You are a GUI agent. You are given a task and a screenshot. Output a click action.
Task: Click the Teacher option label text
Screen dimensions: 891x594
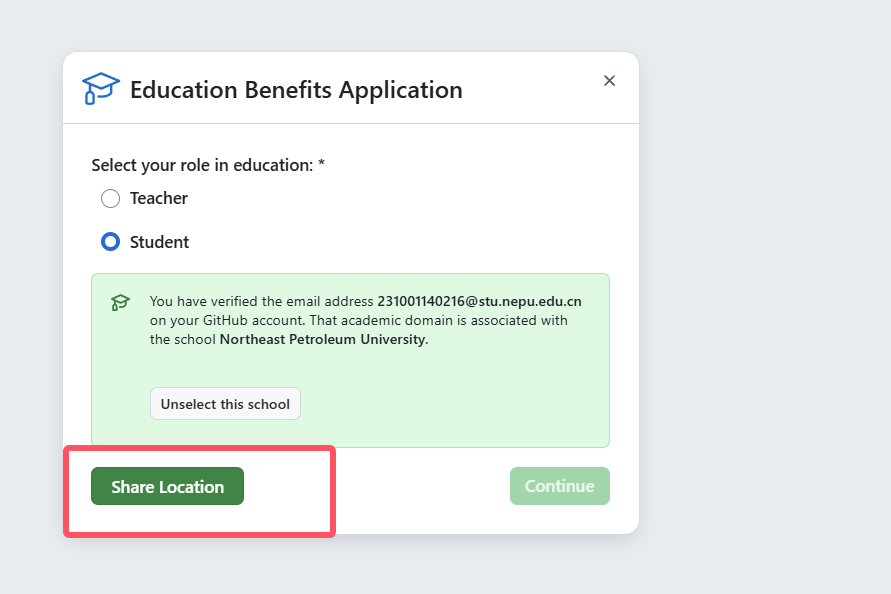pyautogui.click(x=159, y=198)
